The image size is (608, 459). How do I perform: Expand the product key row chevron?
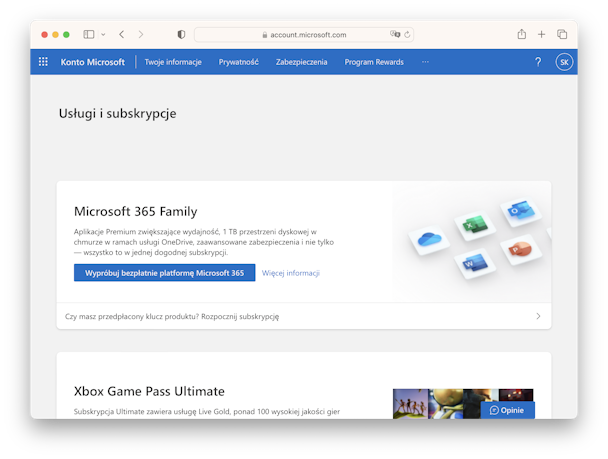[538, 316]
